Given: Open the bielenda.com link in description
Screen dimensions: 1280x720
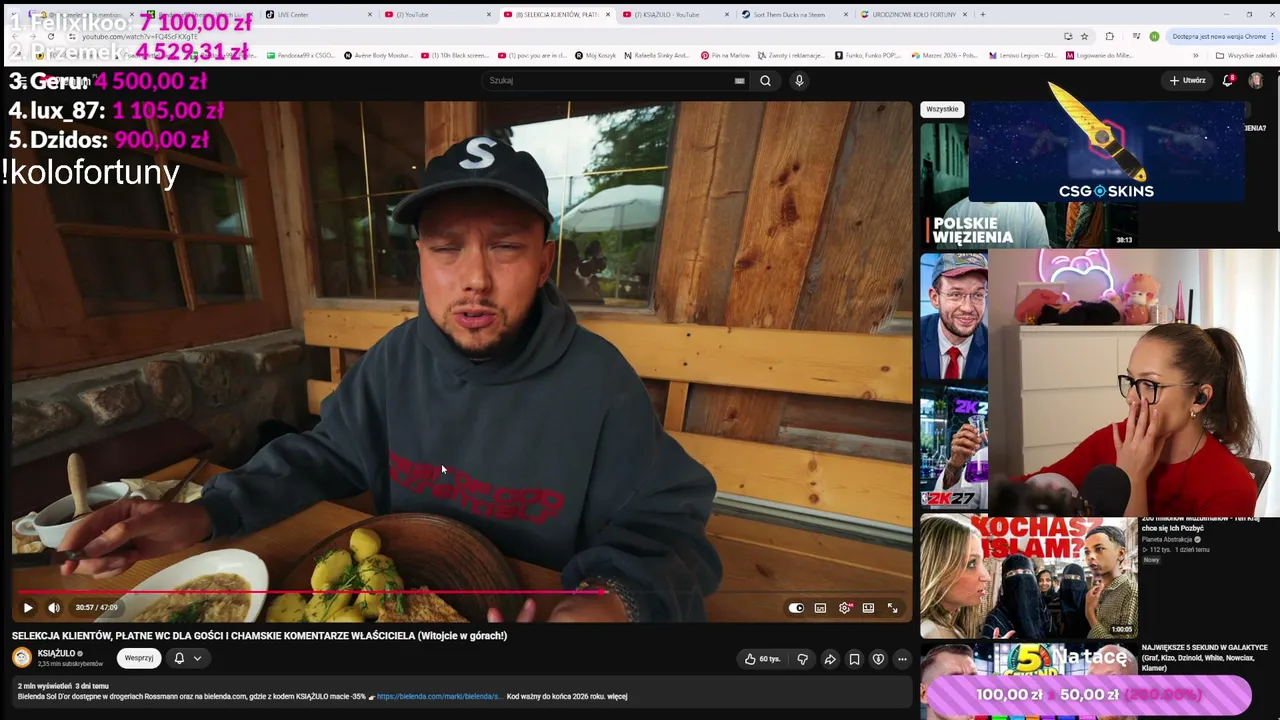Looking at the screenshot, I should [439, 696].
